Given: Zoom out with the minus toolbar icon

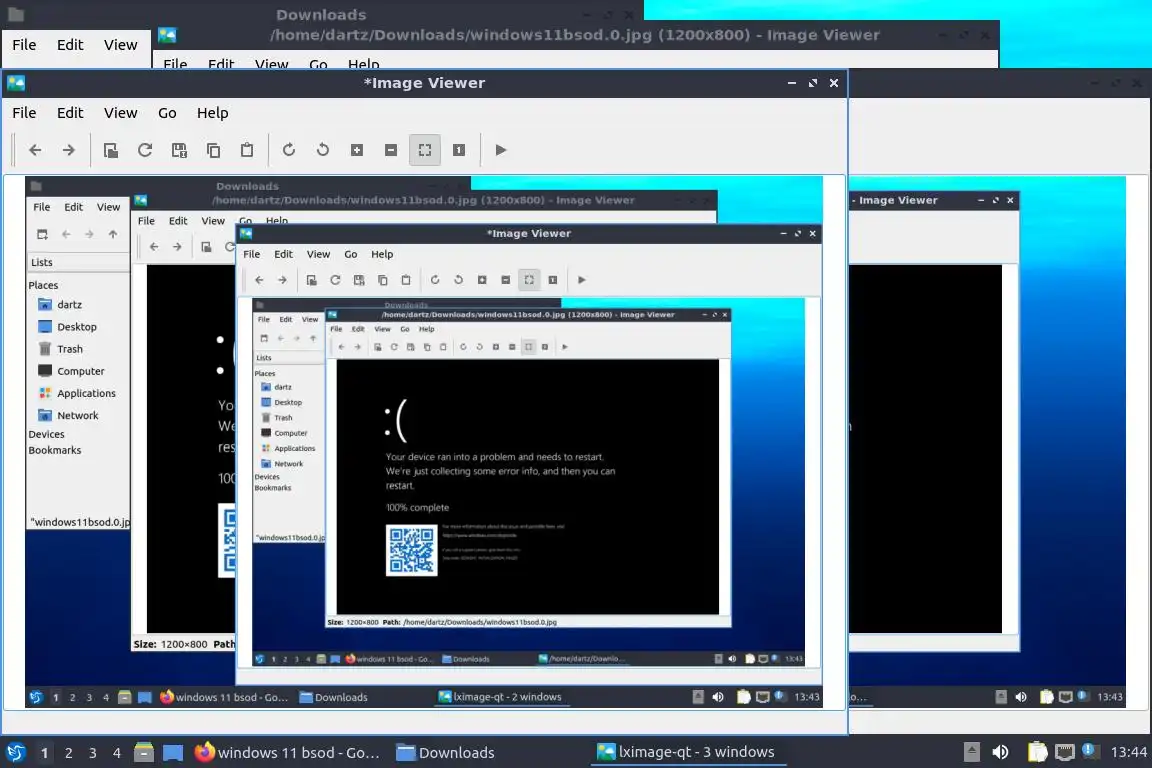Looking at the screenshot, I should pyautogui.click(x=391, y=150).
